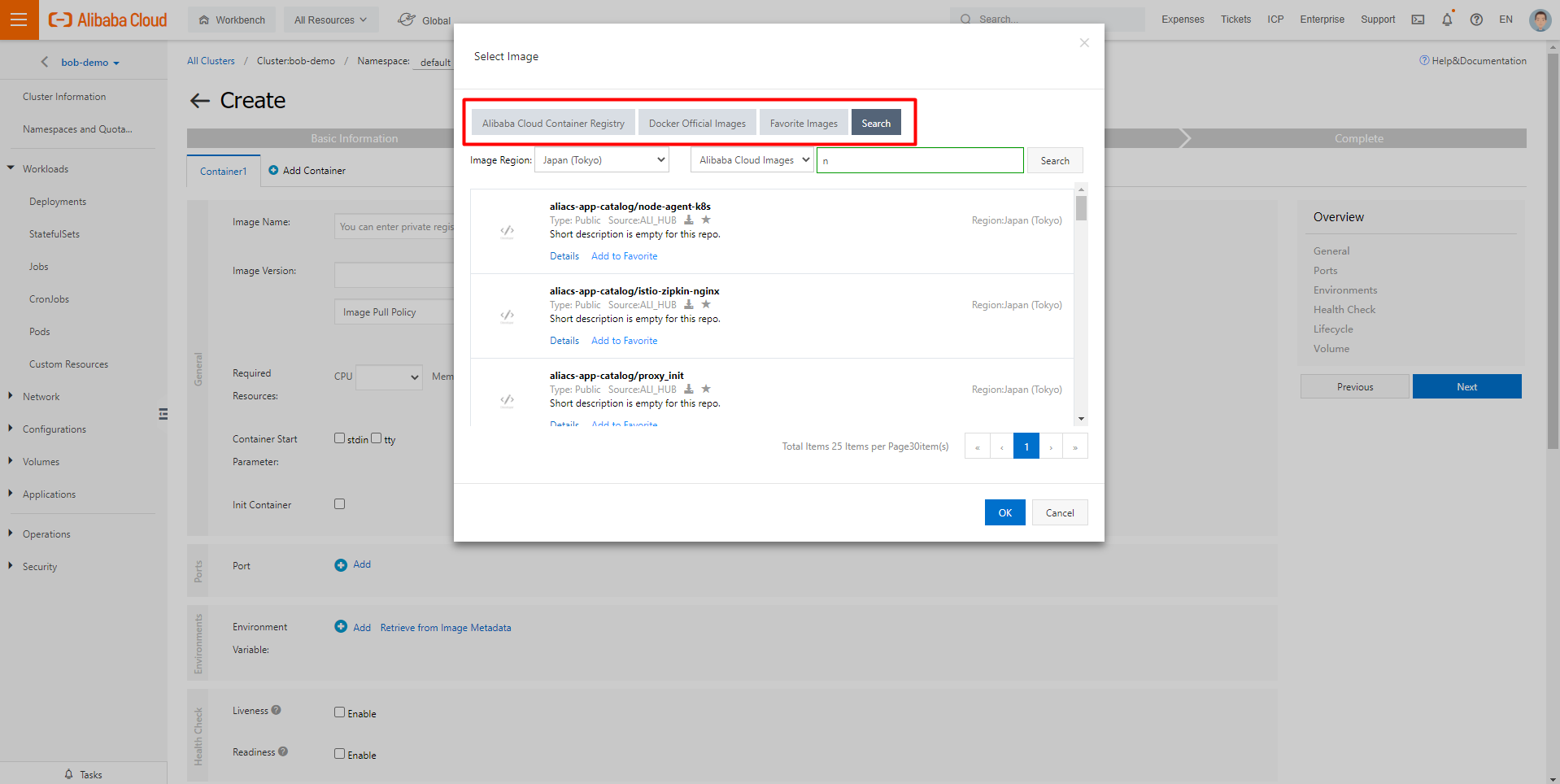
Task: Click the Environment Add plus icon
Action: (x=341, y=627)
